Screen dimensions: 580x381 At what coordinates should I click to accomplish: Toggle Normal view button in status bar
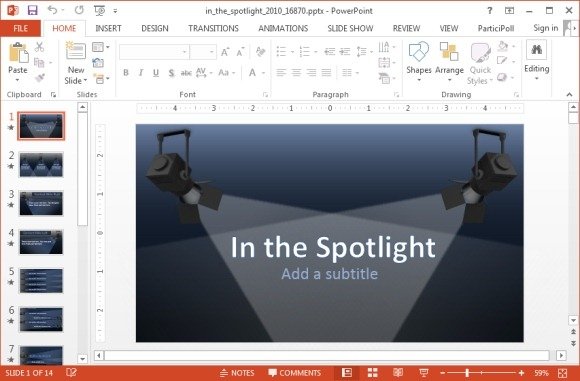347,372
